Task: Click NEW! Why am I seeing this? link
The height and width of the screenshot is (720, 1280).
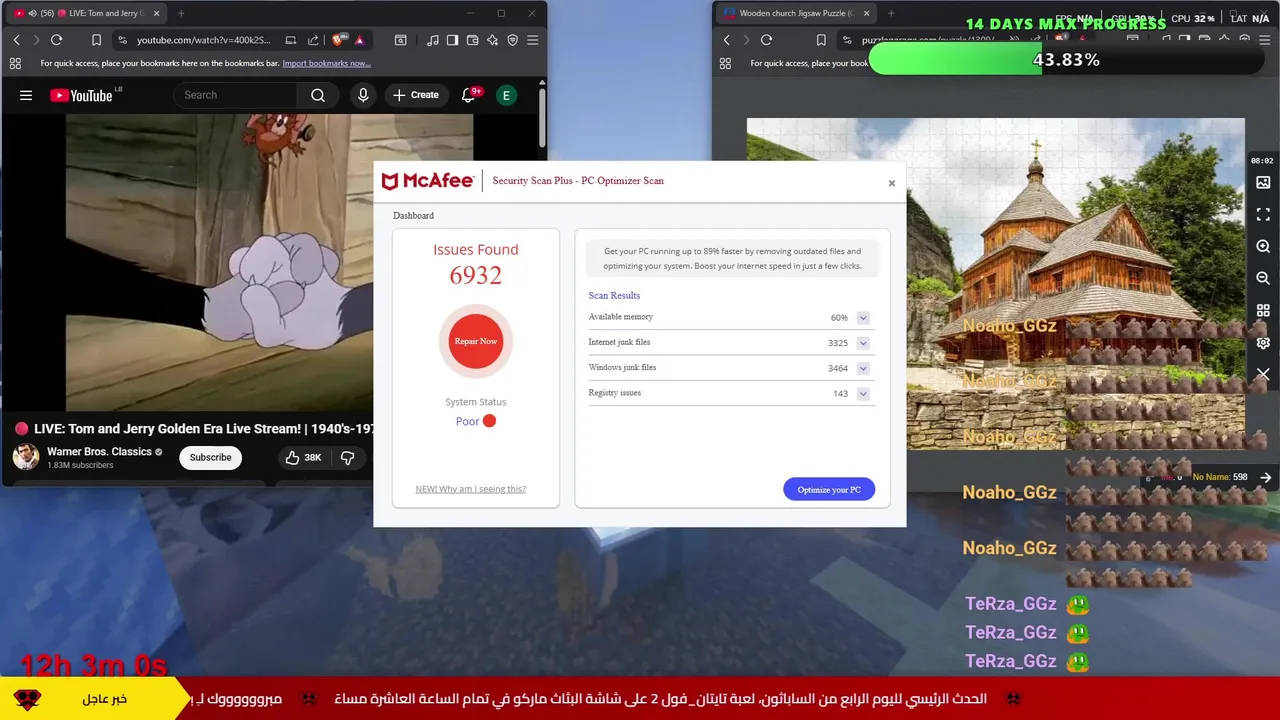Action: [x=470, y=489]
